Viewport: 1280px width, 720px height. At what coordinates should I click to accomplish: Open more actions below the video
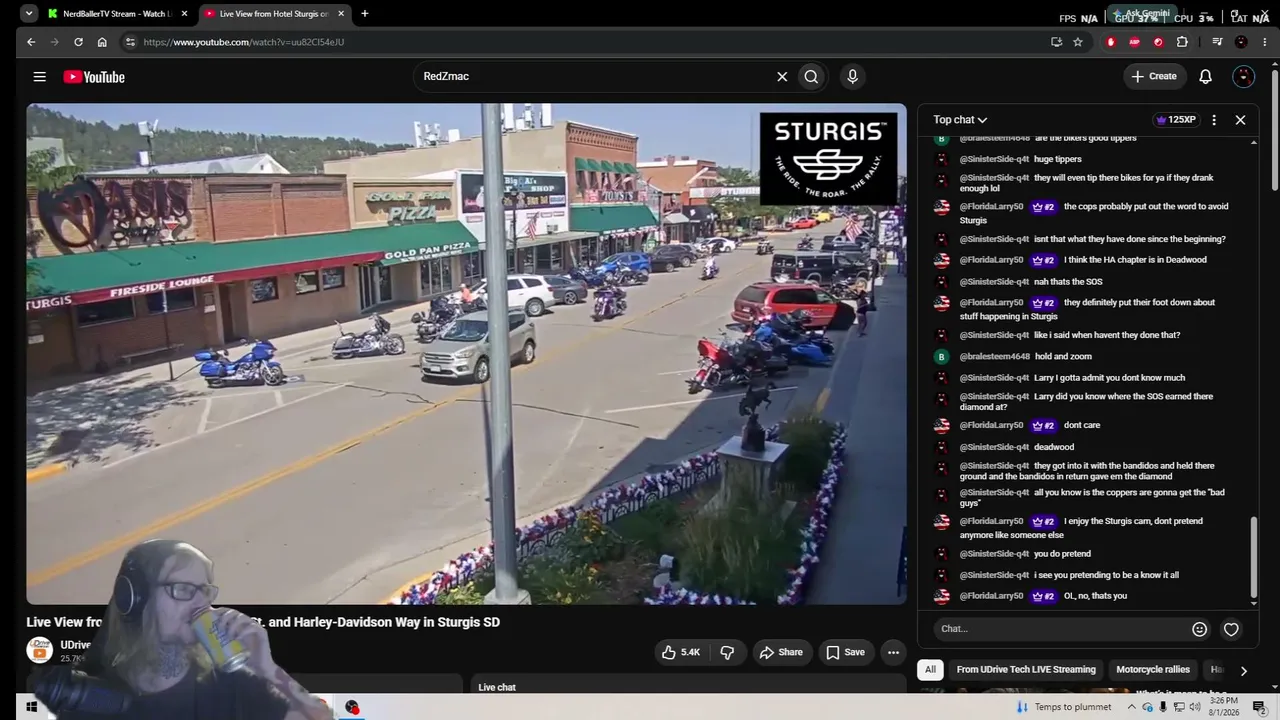click(893, 652)
